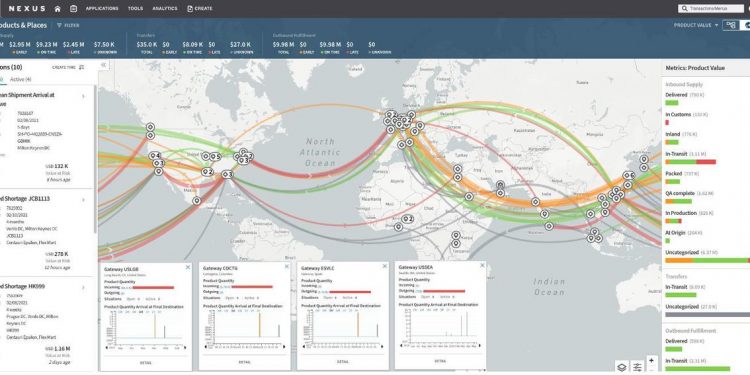Close the Gateway ESVLC card
Viewport: 750px width, 375px height.
(385, 267)
